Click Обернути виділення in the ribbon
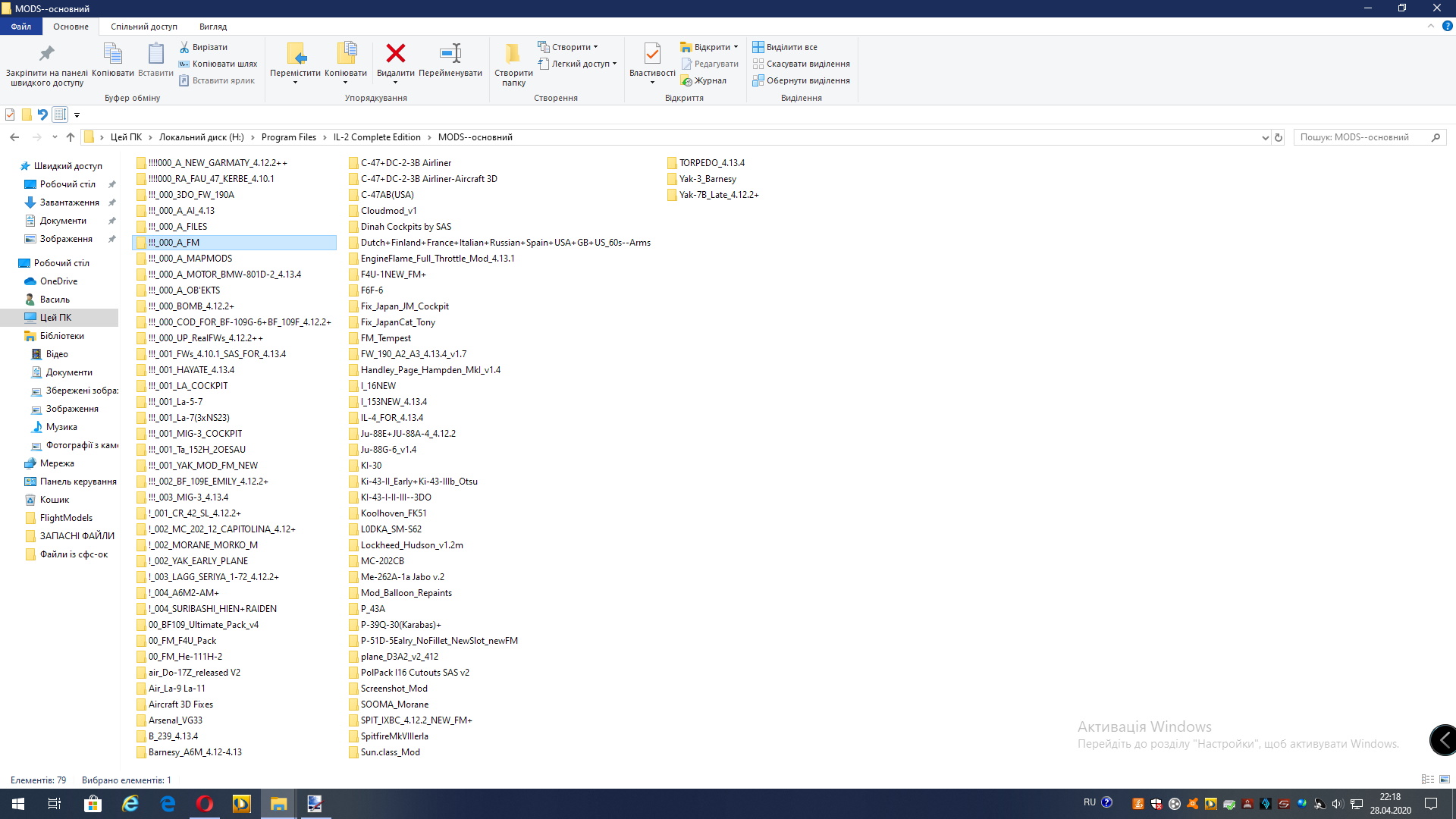This screenshot has width=1456, height=819. click(x=801, y=80)
